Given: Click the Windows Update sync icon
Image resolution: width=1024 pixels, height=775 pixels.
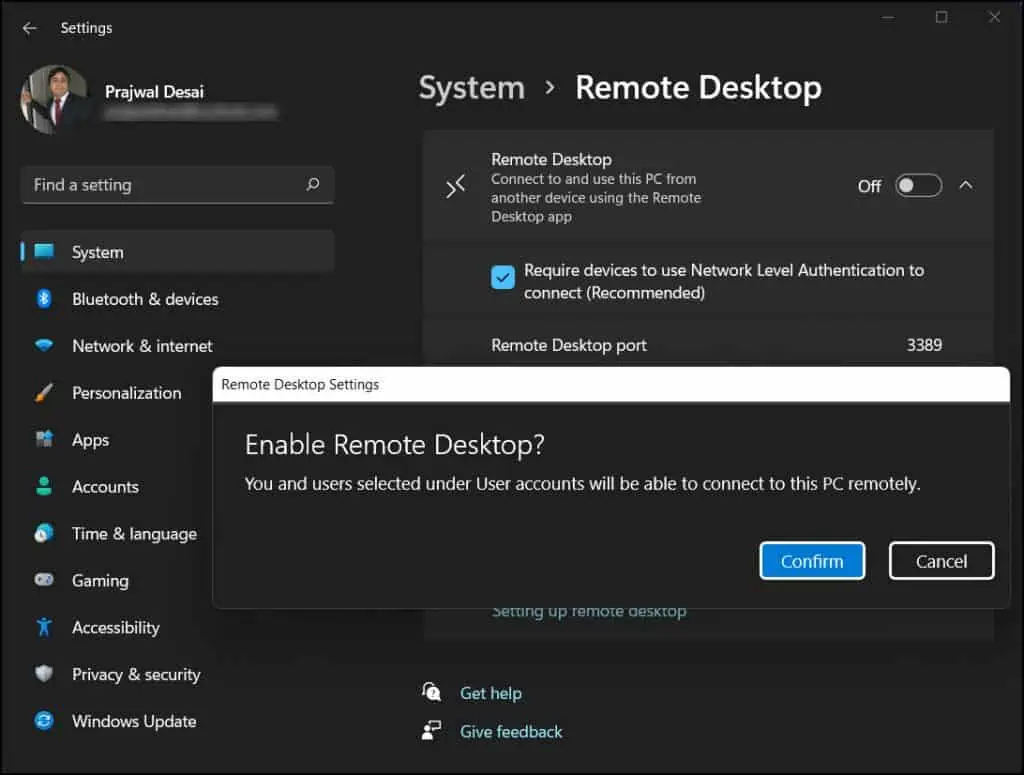Looking at the screenshot, I should (44, 720).
